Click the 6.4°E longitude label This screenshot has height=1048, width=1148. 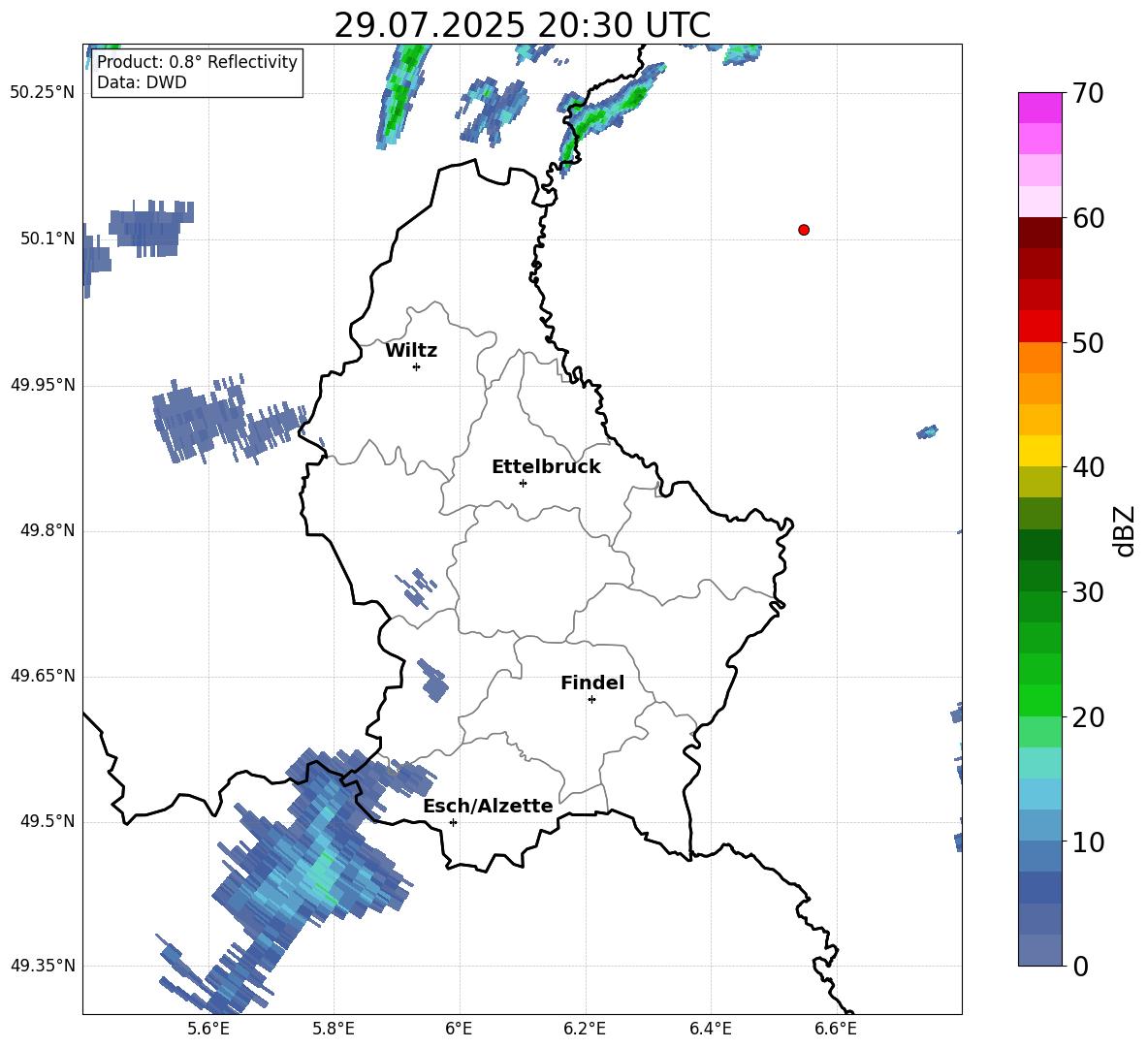tap(710, 1029)
